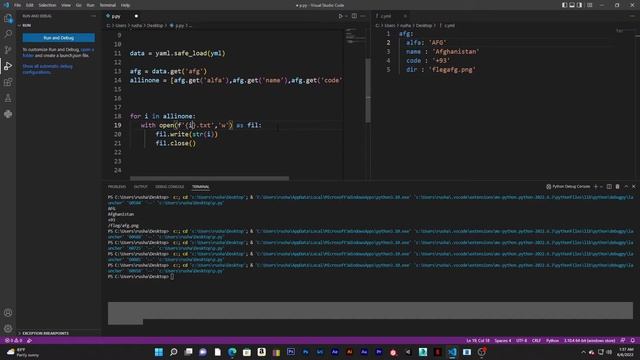Image resolution: width=640 pixels, height=360 pixels.
Task: Open the launch profile dropdown beside new terminal
Action: [x=601, y=187]
